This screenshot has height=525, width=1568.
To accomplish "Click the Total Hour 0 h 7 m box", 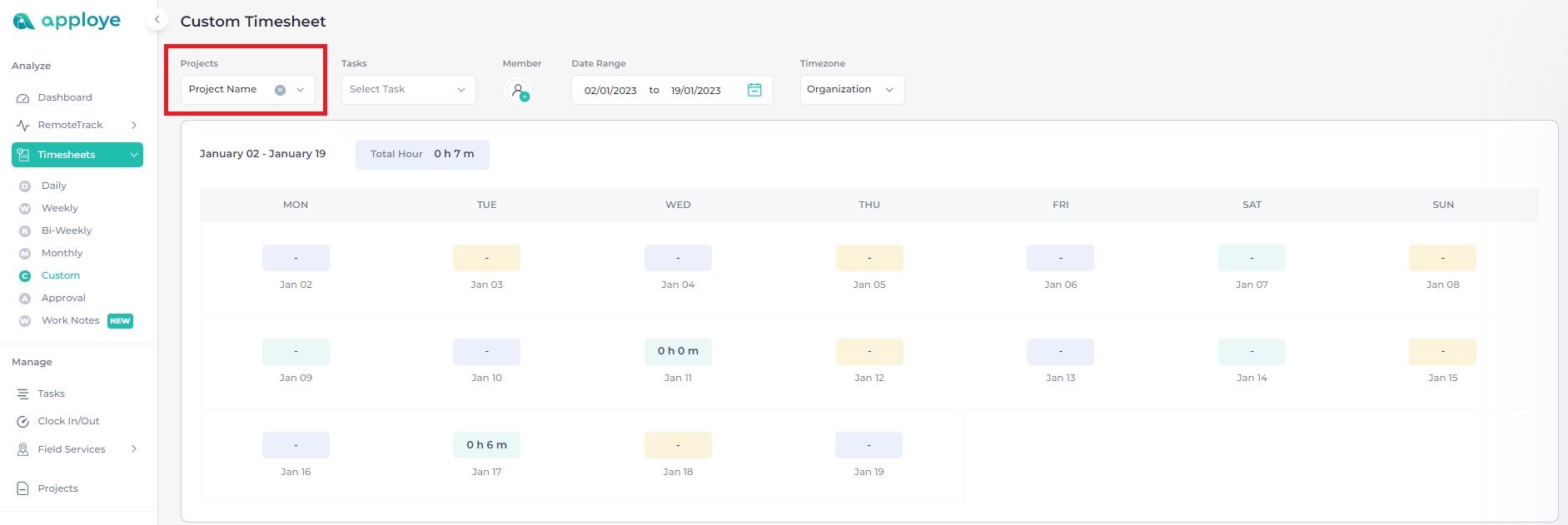I will tap(422, 154).
